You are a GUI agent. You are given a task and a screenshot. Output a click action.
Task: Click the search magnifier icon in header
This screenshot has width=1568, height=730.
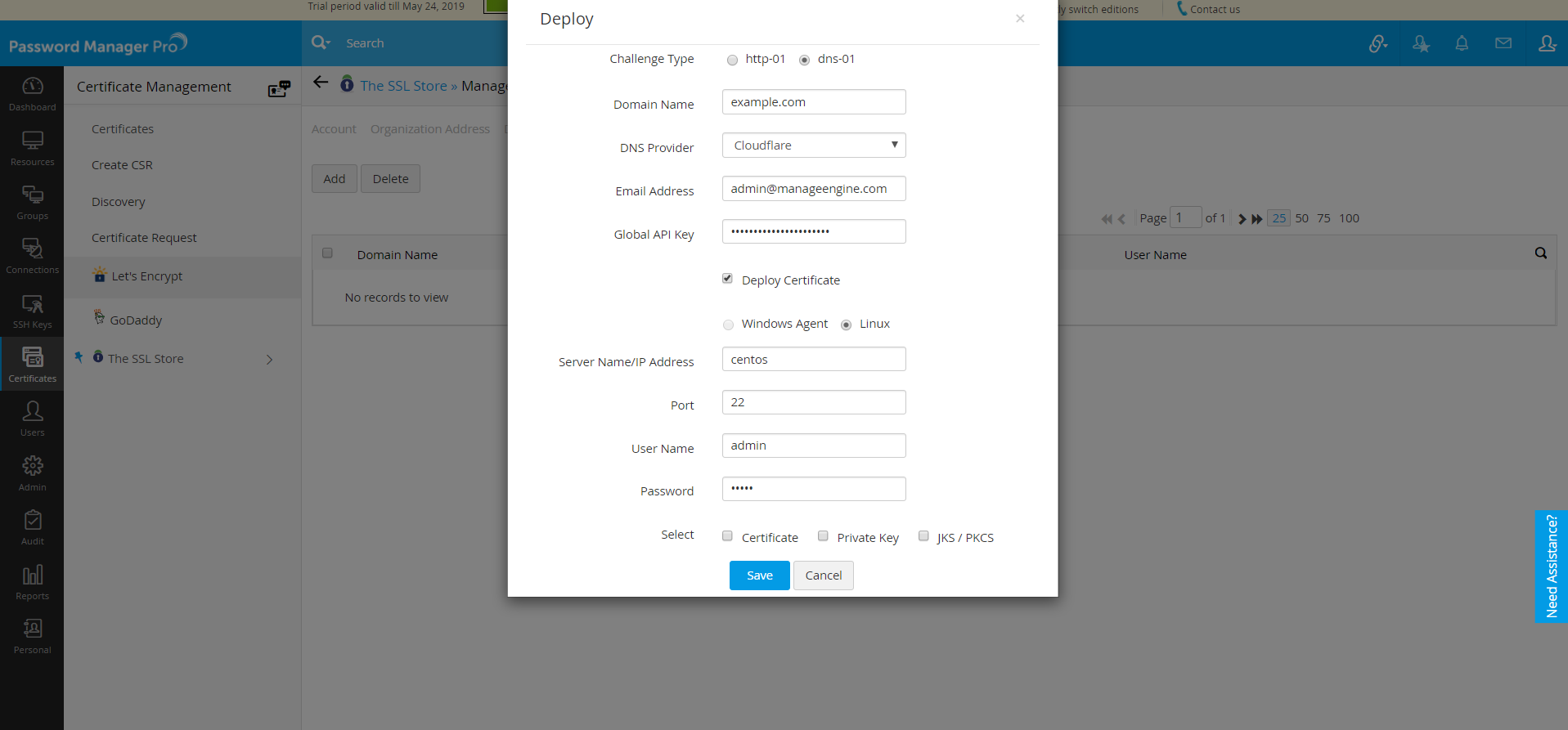point(320,43)
